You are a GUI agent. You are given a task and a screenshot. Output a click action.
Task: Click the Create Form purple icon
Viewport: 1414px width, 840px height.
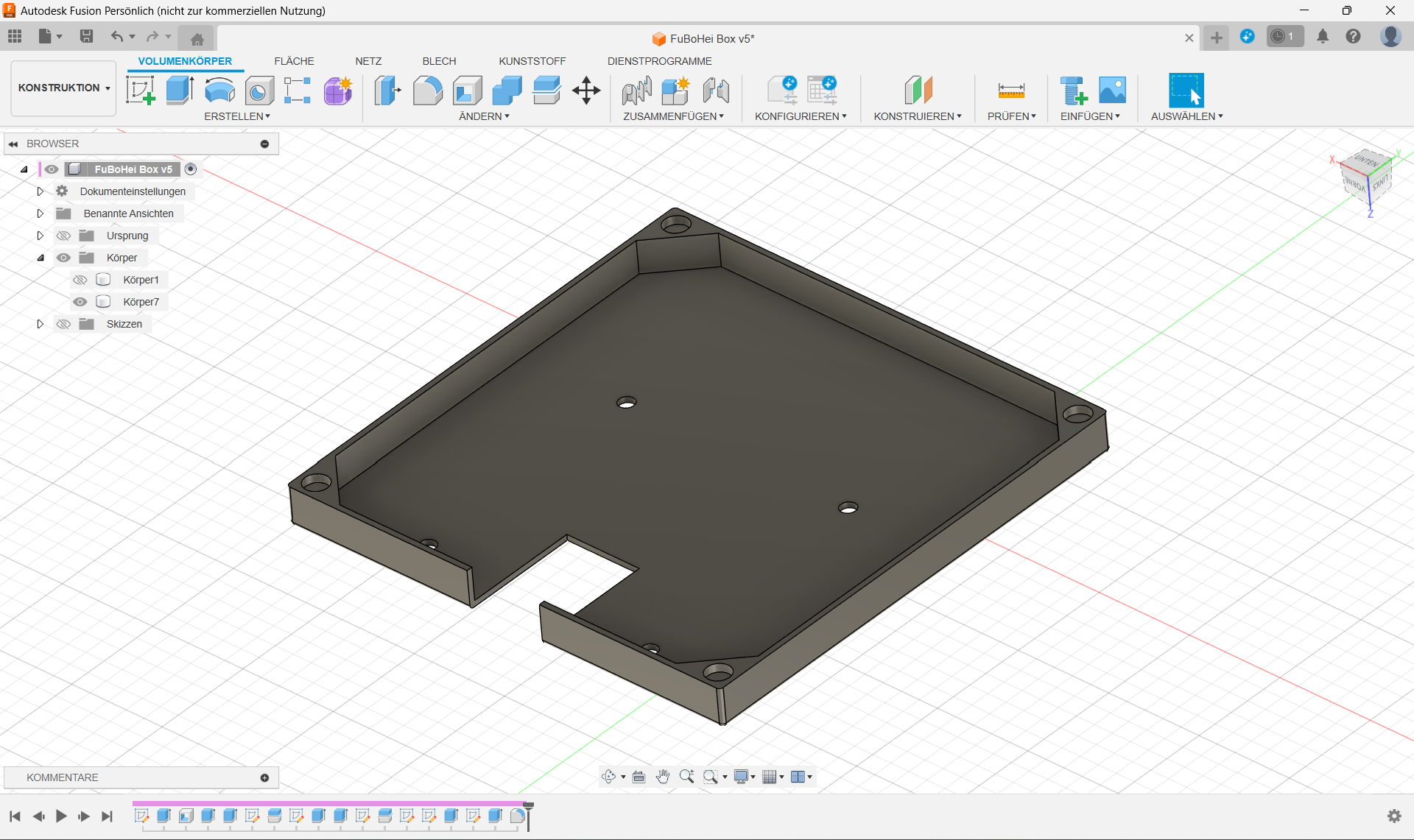(338, 91)
